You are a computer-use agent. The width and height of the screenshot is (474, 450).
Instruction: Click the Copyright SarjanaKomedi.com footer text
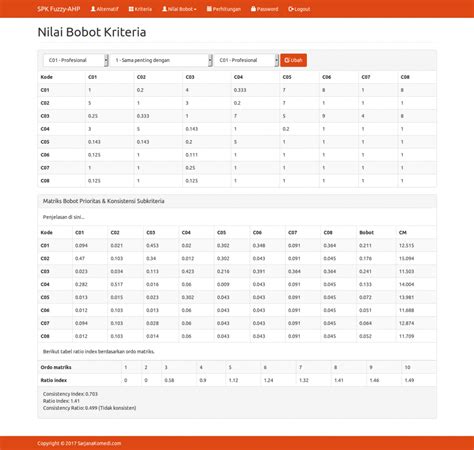(79, 443)
